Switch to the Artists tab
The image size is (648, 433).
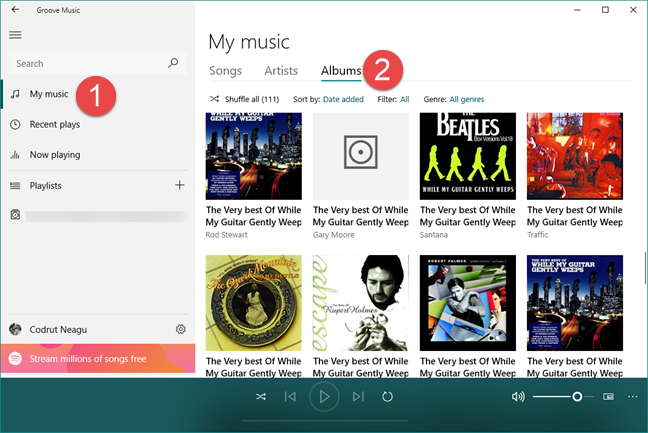[x=281, y=71]
